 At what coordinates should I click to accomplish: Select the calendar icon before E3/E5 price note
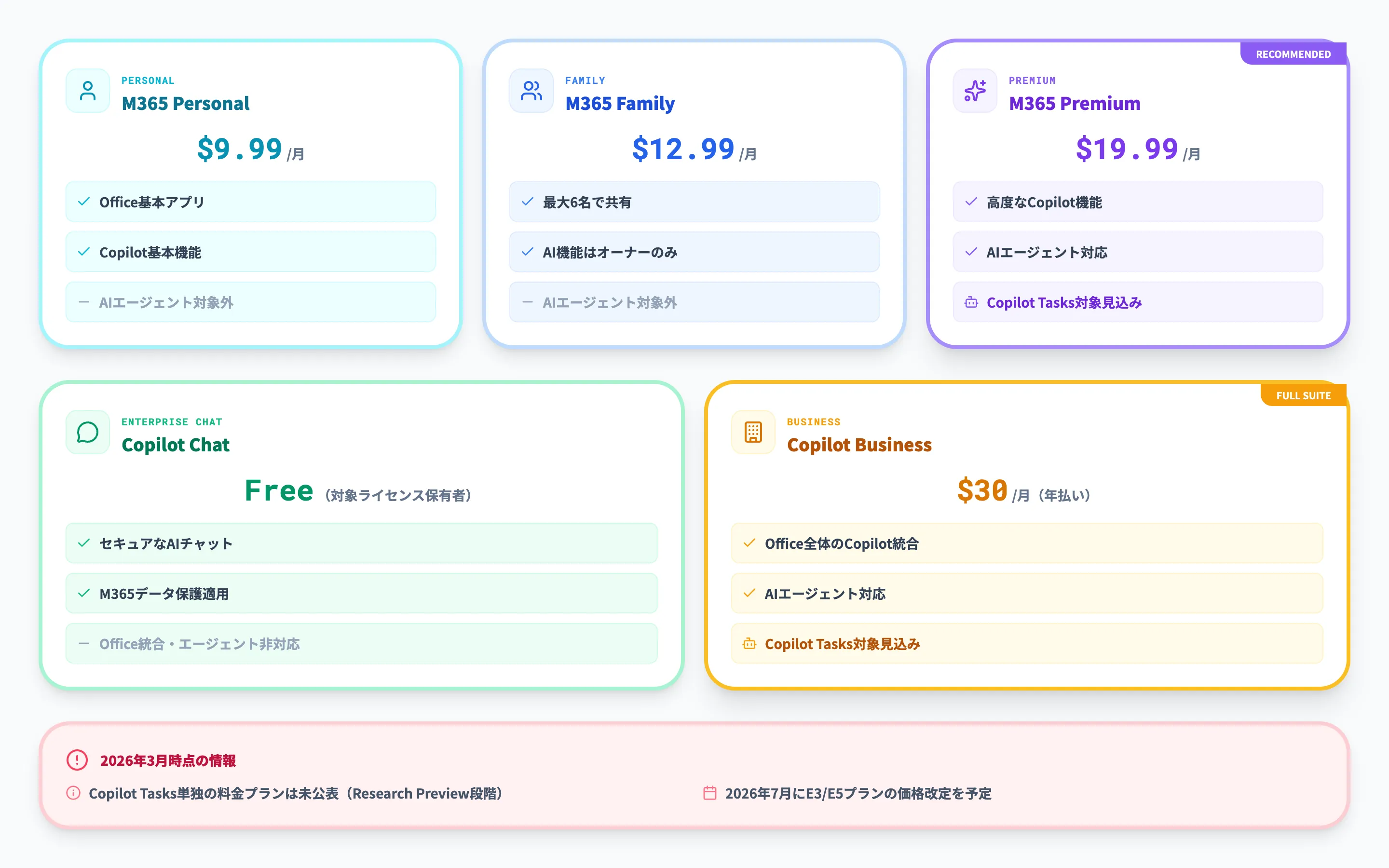pos(710,794)
